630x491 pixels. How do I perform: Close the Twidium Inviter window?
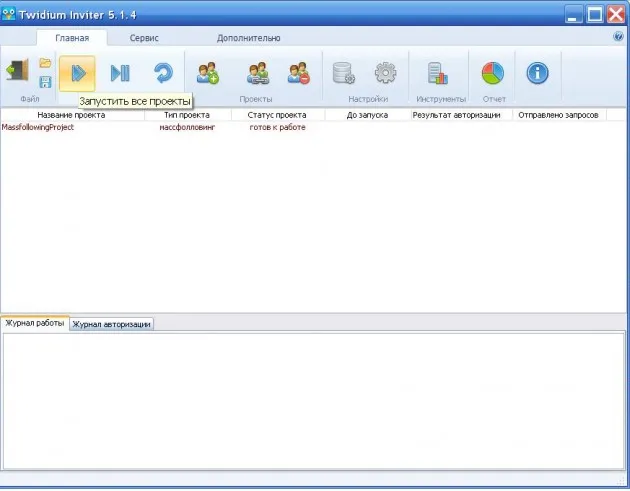click(x=616, y=14)
